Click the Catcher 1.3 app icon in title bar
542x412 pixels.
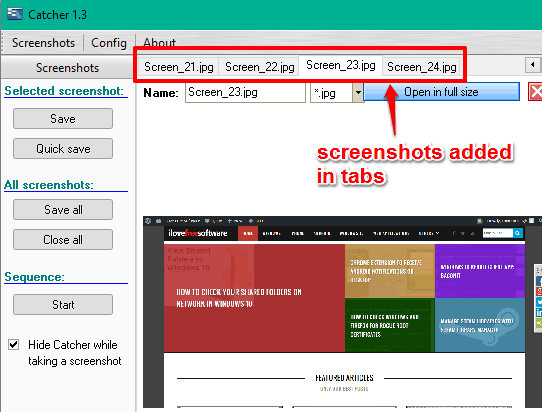(x=15, y=14)
